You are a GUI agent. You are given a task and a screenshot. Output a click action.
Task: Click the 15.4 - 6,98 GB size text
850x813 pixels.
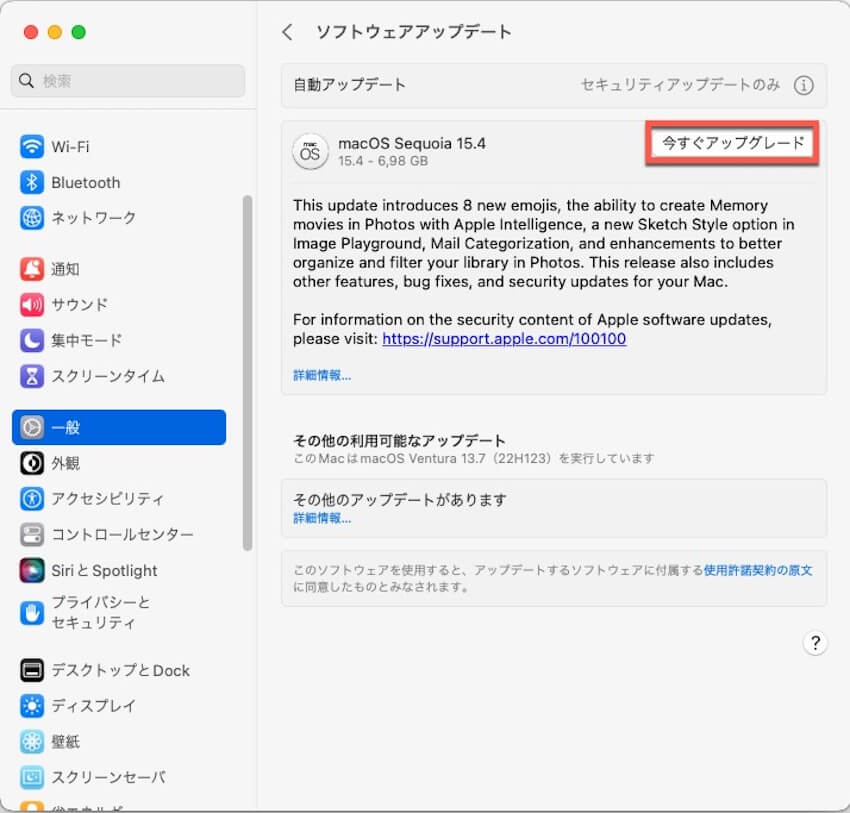point(383,161)
